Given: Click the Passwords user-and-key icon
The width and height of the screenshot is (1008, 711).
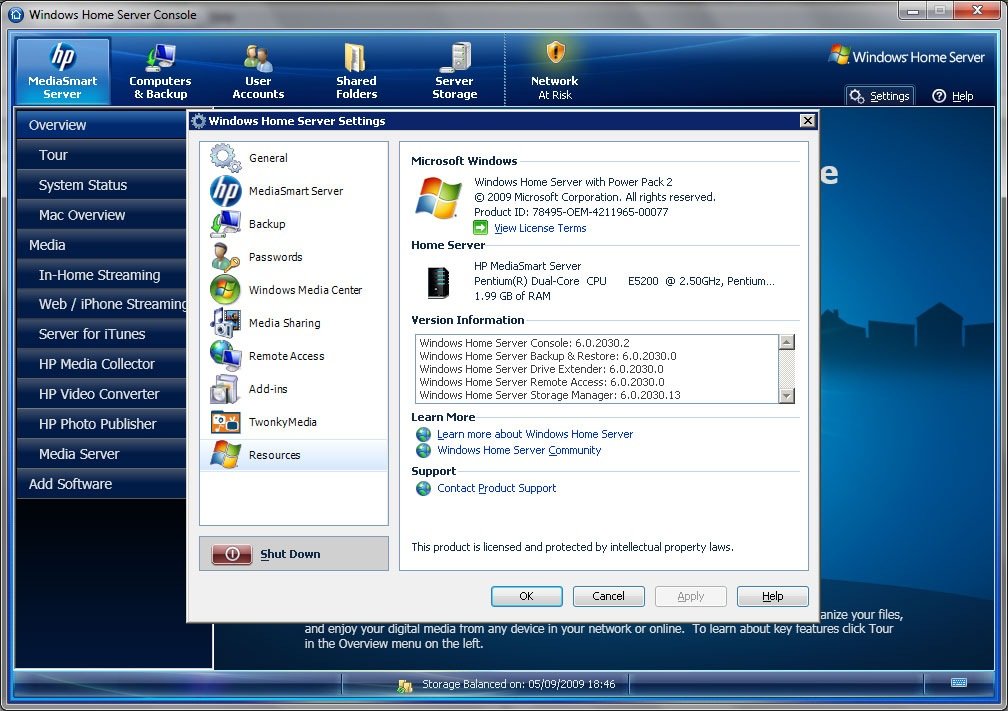Looking at the screenshot, I should coord(225,256).
